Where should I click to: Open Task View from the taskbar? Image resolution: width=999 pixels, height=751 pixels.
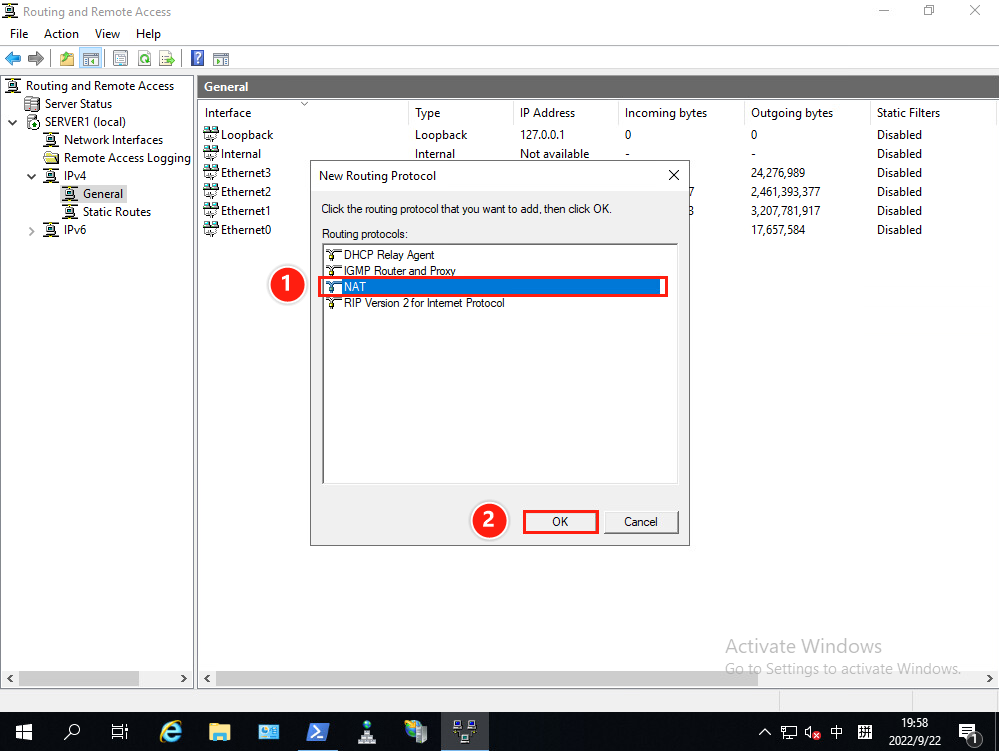point(120,732)
